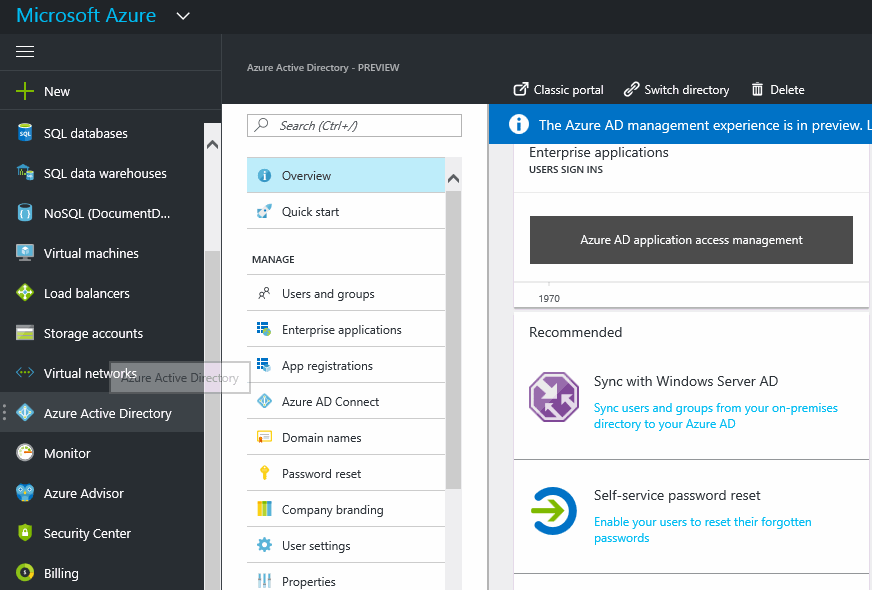Image resolution: width=872 pixels, height=590 pixels.
Task: Click the Sync with Windows Server AD icon
Action: coord(554,397)
